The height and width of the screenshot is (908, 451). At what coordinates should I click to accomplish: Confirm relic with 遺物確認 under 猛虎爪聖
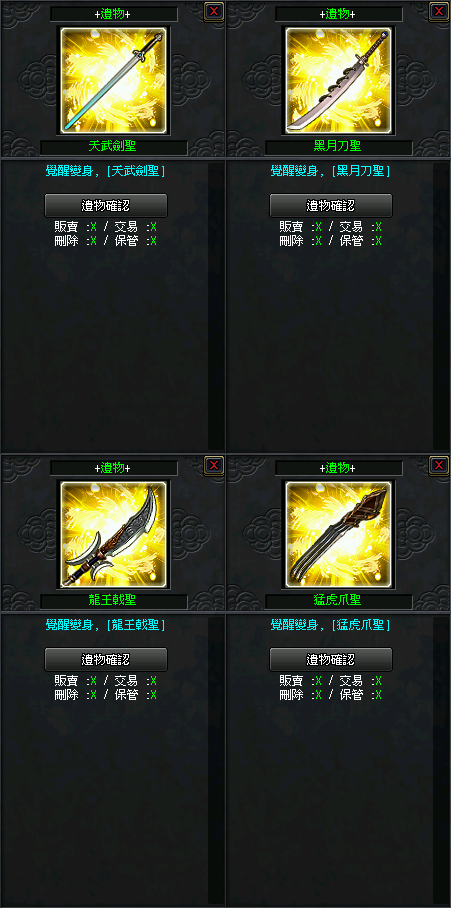331,659
